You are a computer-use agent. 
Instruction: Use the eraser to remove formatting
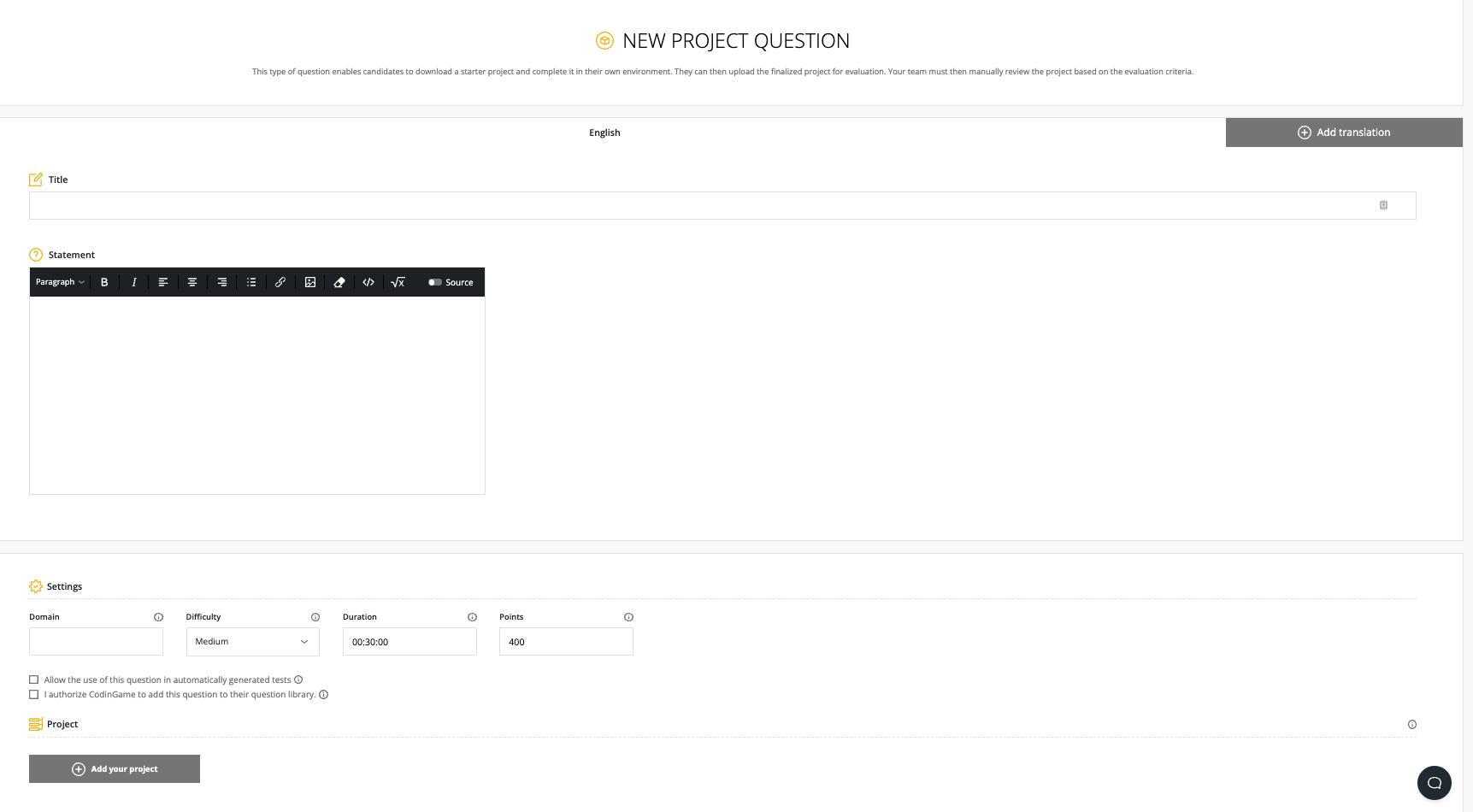pos(339,282)
